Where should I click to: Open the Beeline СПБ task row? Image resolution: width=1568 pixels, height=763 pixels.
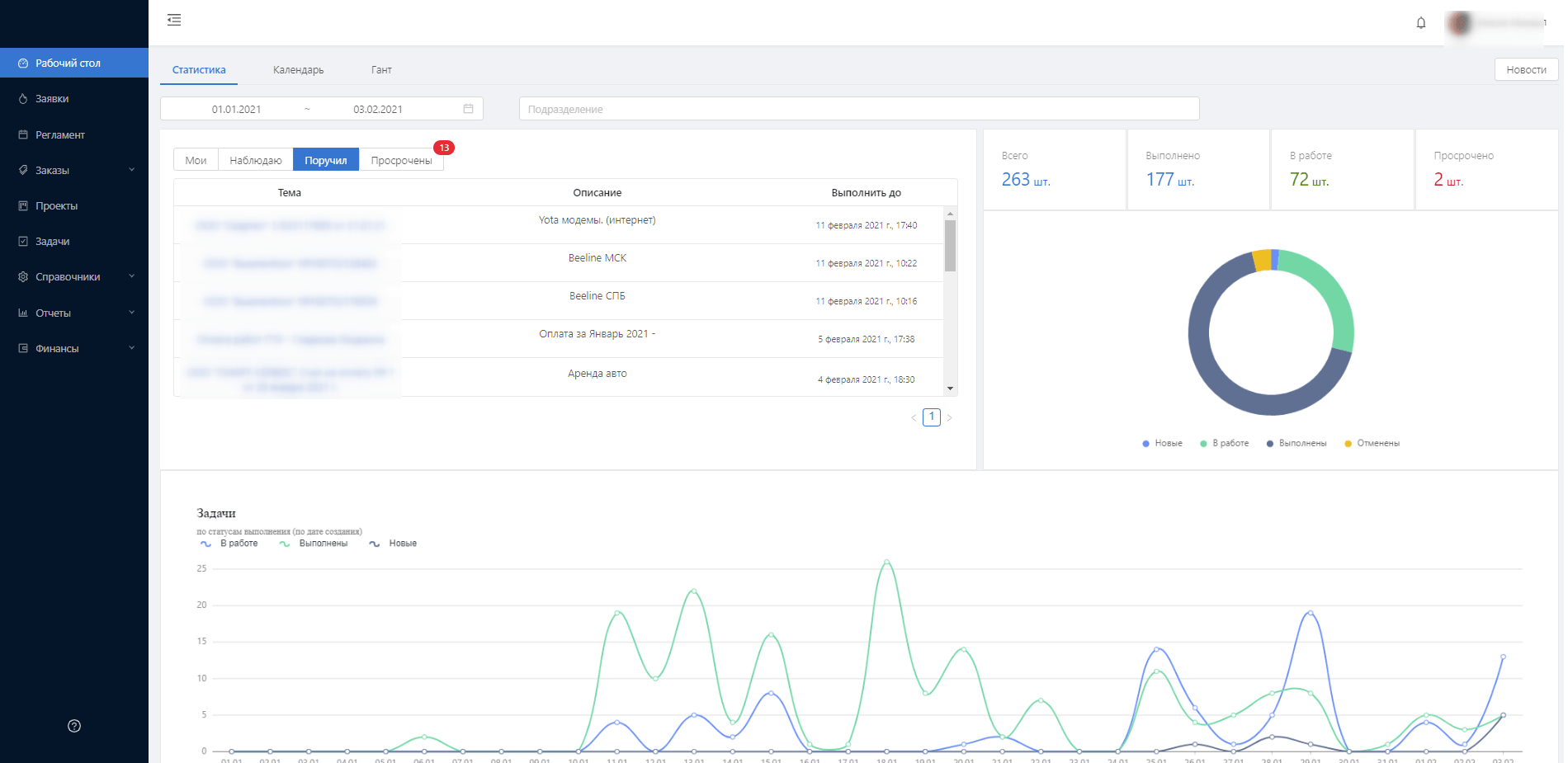(x=559, y=301)
